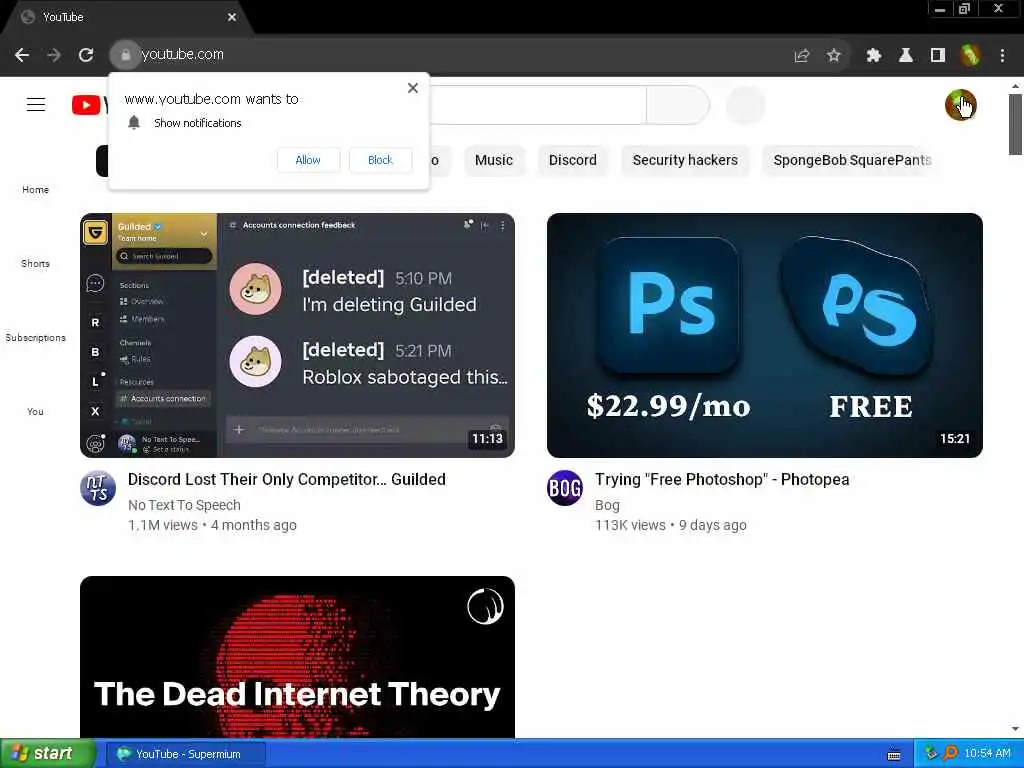Open the No Text To Speech channel avatar

pos(98,488)
